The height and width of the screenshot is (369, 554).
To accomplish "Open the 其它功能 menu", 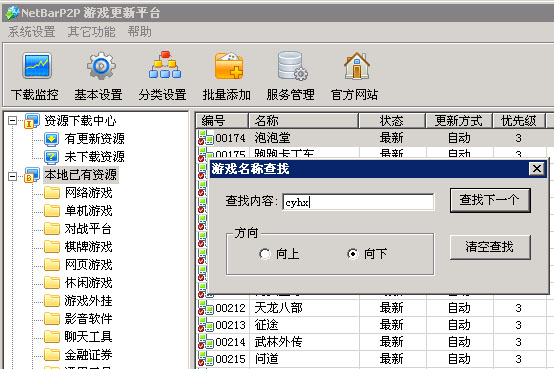I will coord(92,32).
